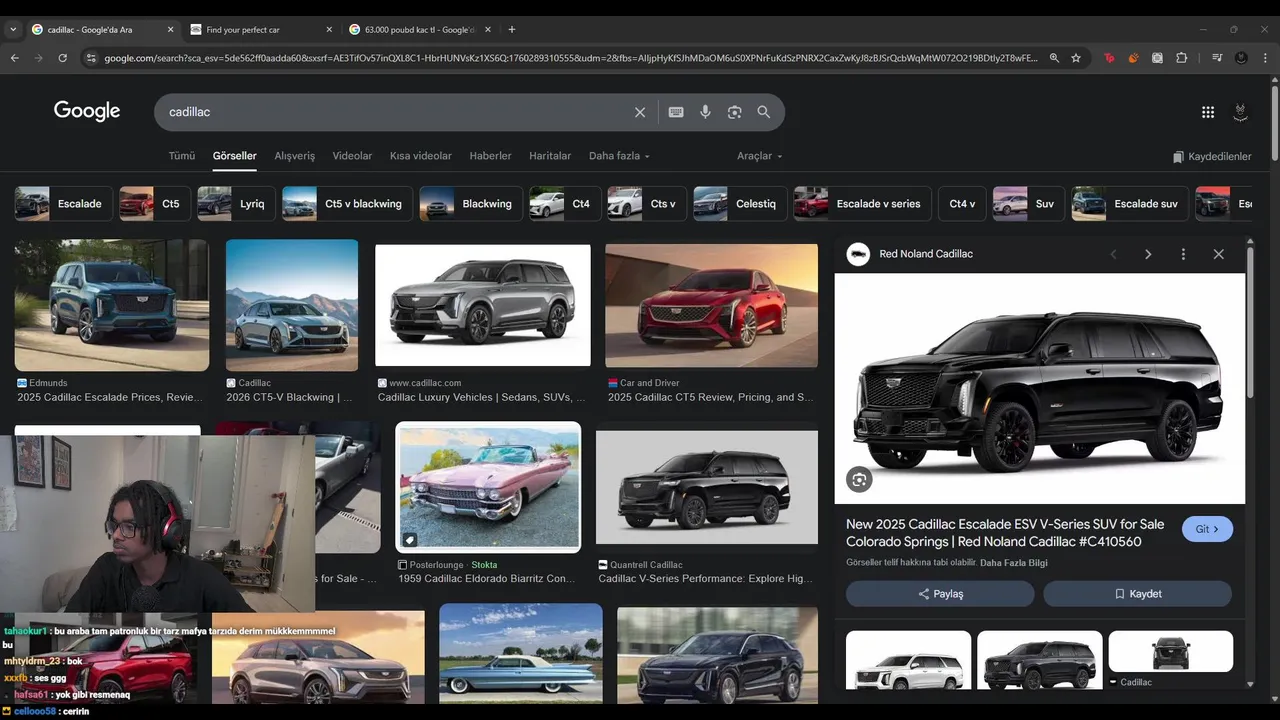Screen dimensions: 1280x720
Task: Open the Videolar results tab
Action: point(352,156)
